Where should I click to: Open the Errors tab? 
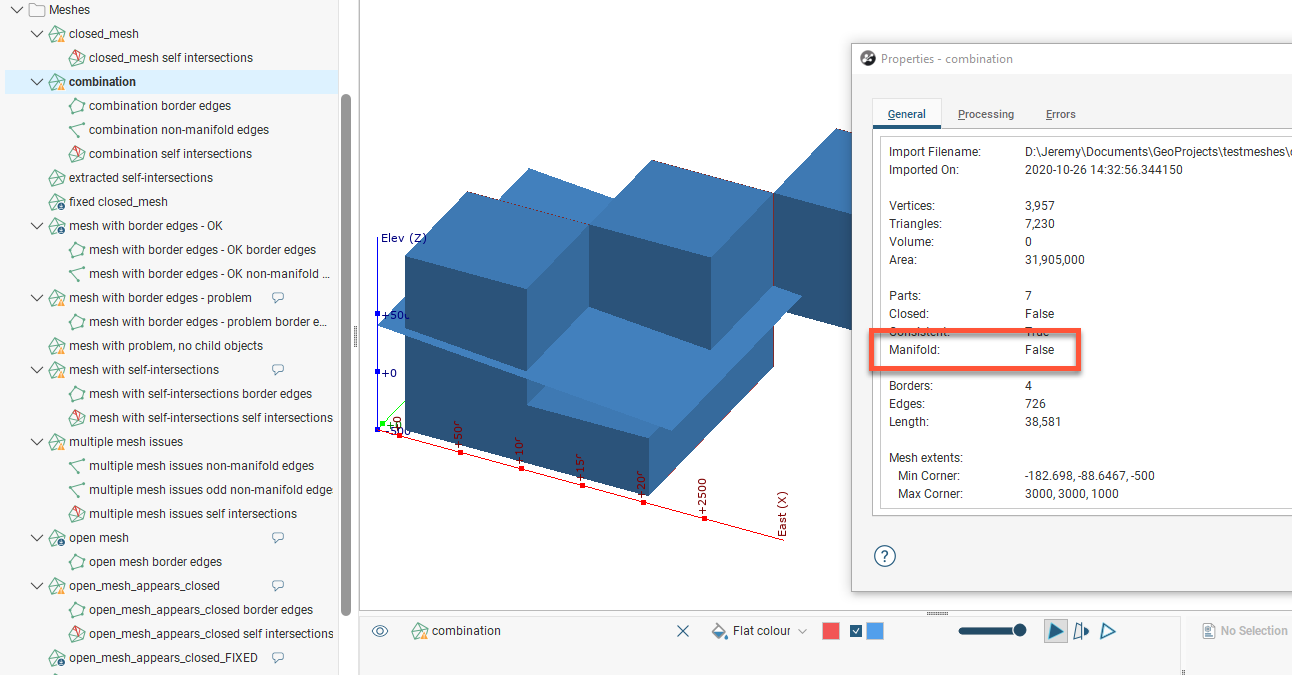pyautogui.click(x=1060, y=114)
